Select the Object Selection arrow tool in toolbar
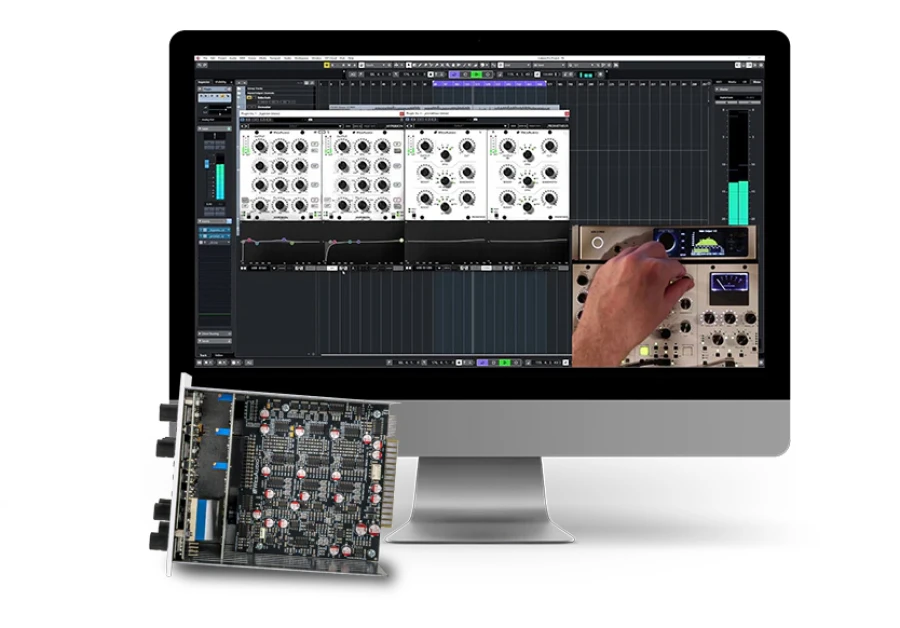 pos(409,65)
